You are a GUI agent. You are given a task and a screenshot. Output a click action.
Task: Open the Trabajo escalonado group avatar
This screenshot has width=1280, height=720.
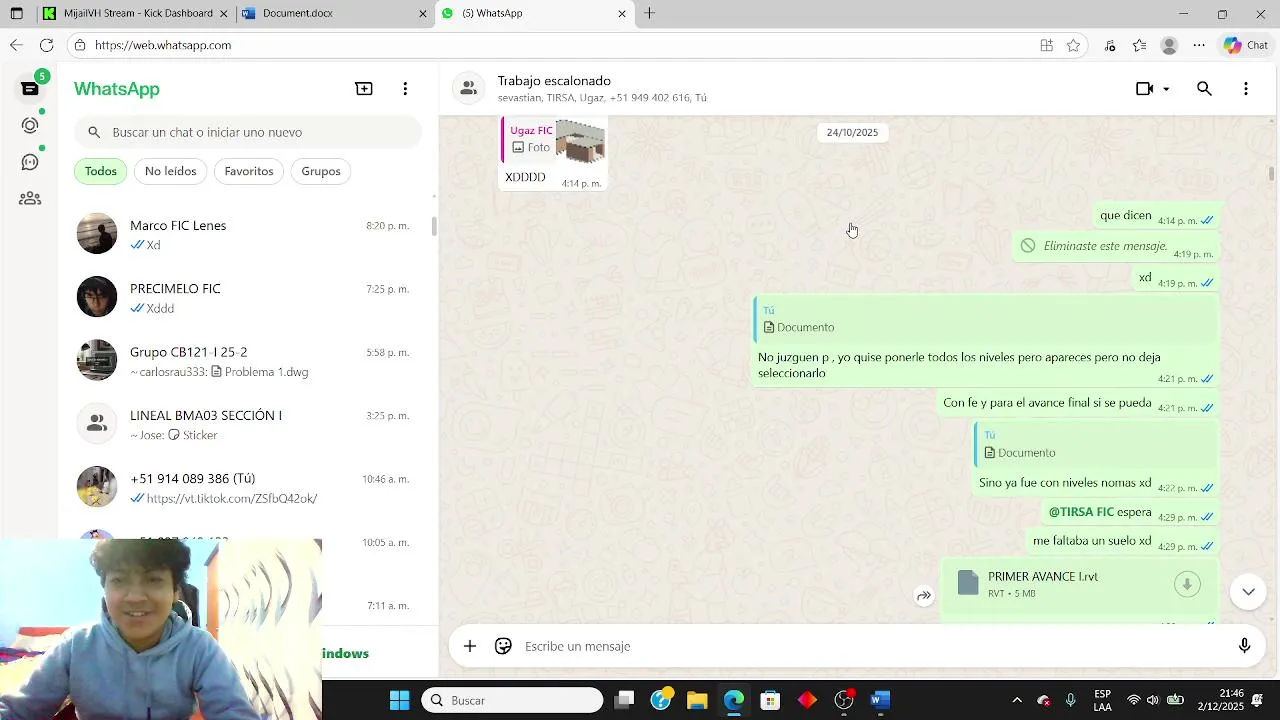click(468, 88)
